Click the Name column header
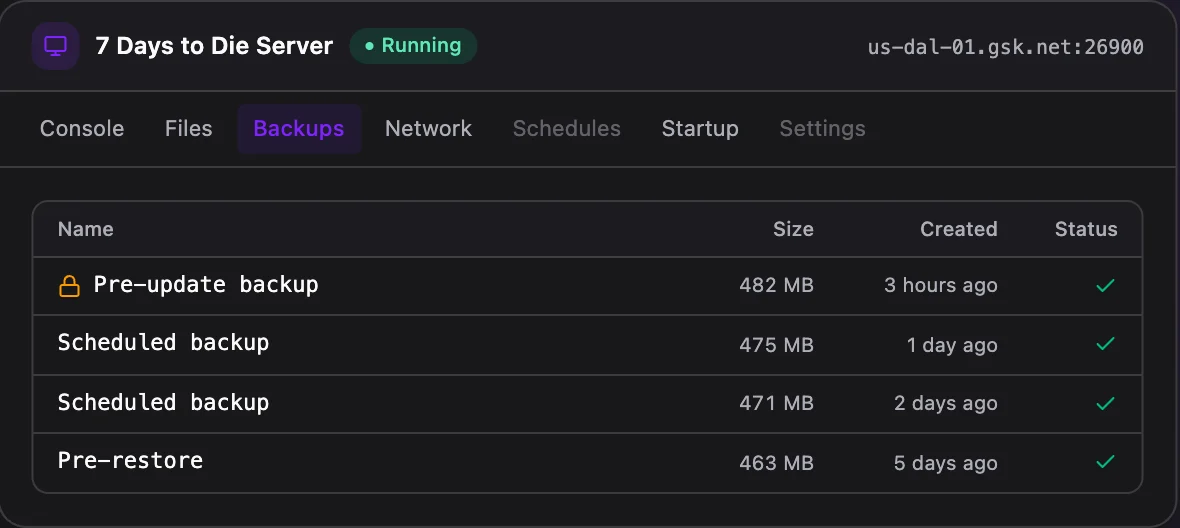The width and height of the screenshot is (1180, 528). pos(86,229)
